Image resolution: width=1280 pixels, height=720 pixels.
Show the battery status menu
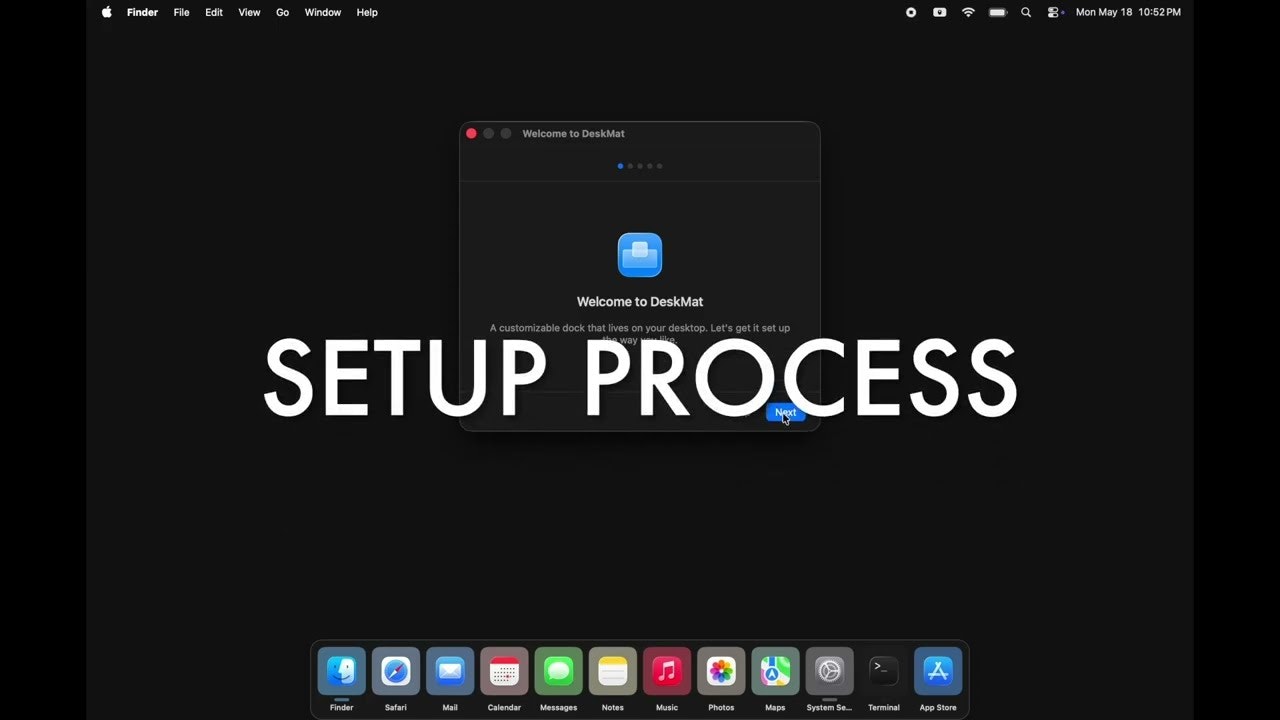tap(997, 12)
